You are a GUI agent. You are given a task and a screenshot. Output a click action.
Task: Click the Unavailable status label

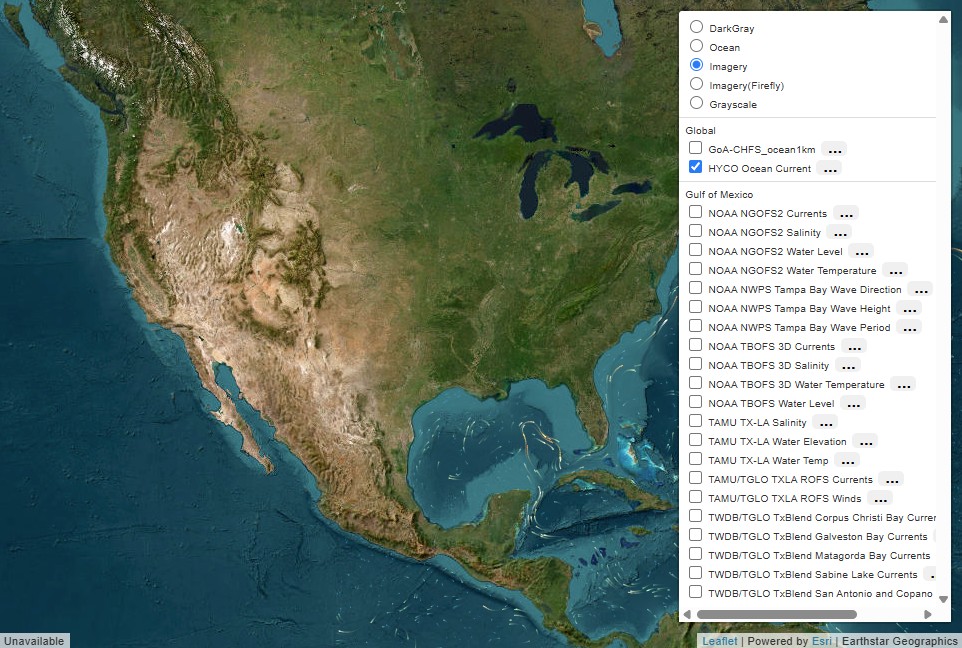[x=34, y=641]
